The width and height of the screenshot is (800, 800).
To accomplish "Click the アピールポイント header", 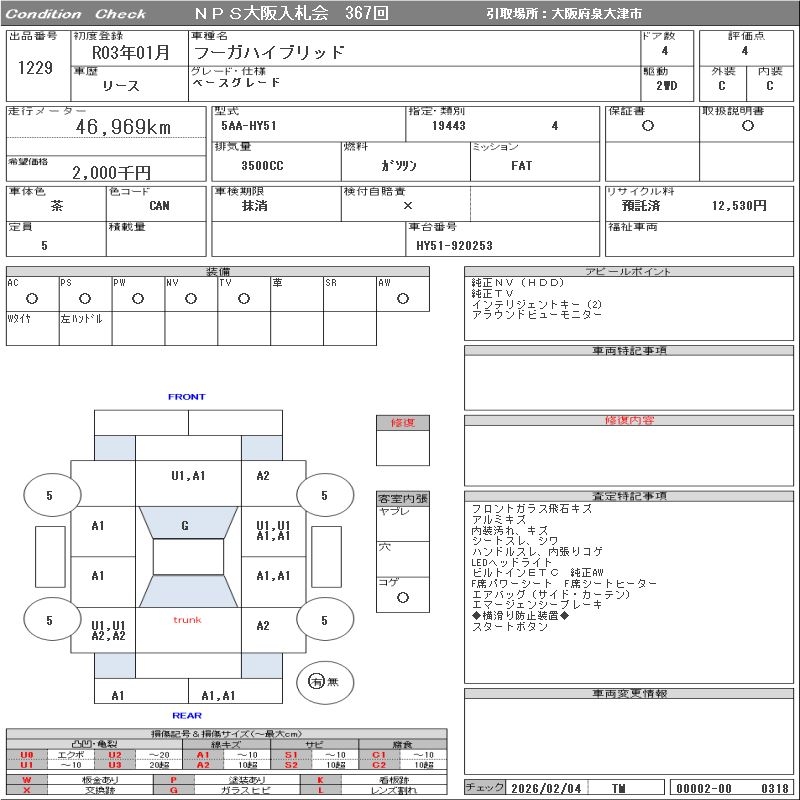I will click(629, 272).
